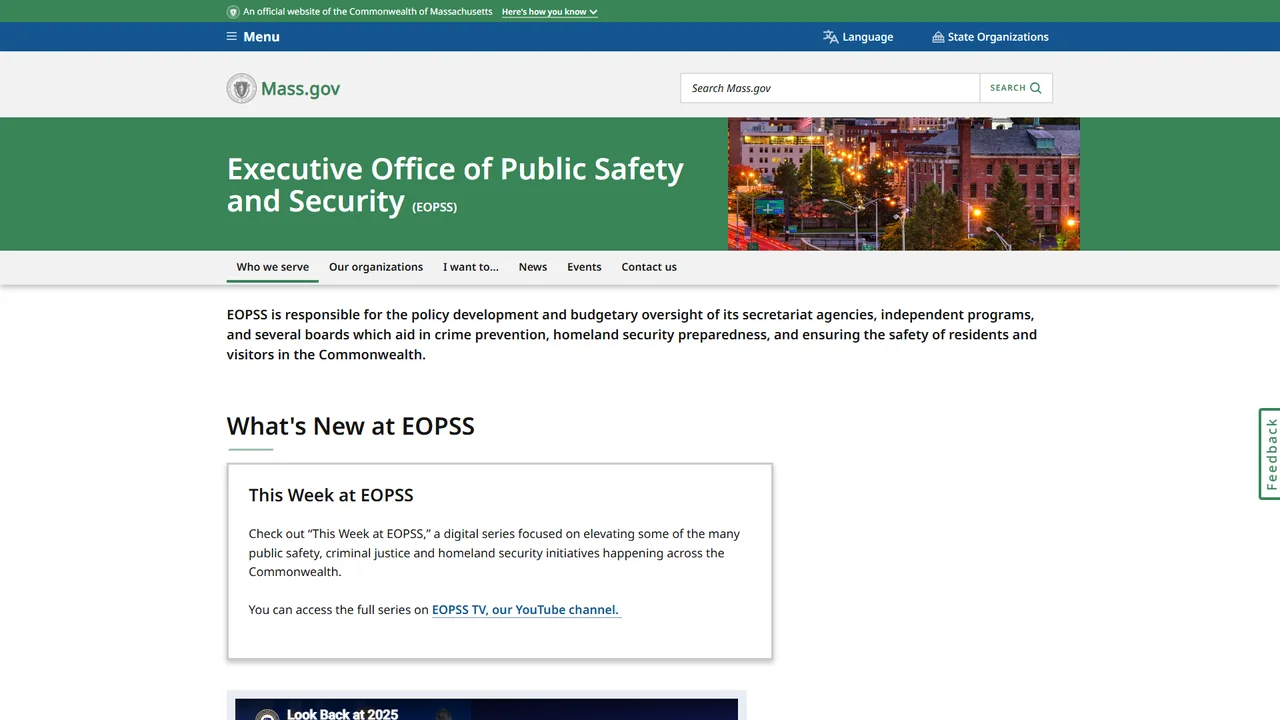Click the Mass.gov home link text
Image resolution: width=1280 pixels, height=720 pixels.
pyautogui.click(x=301, y=88)
